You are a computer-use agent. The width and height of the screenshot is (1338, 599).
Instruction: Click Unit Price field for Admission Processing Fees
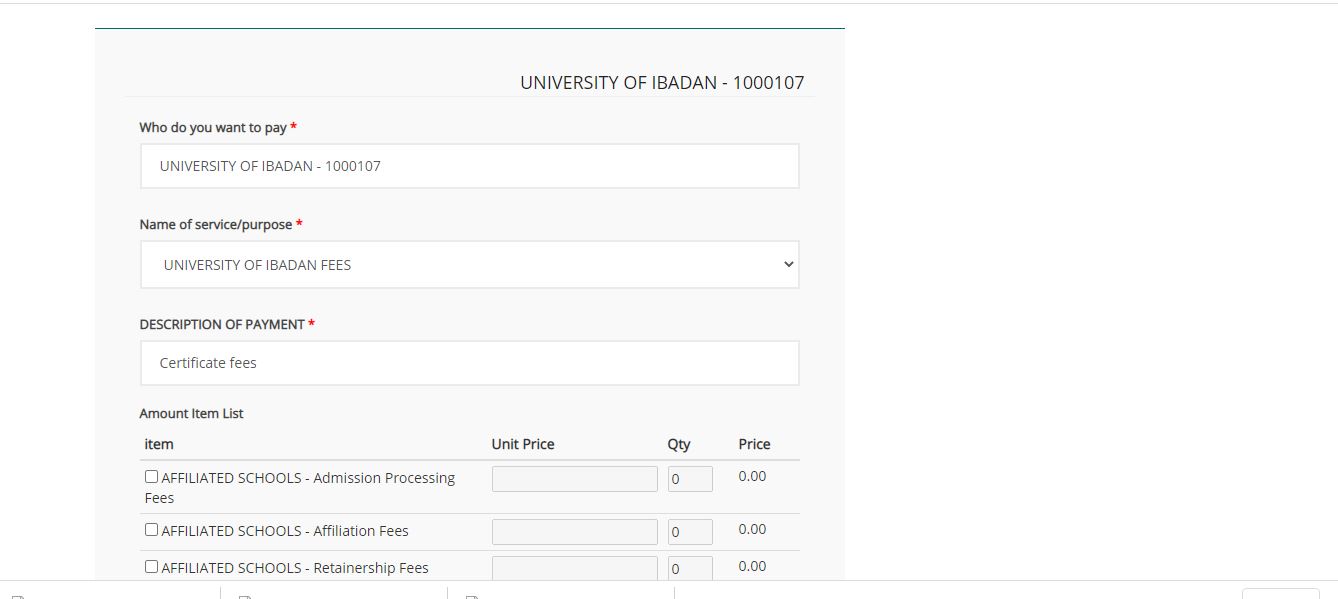574,479
